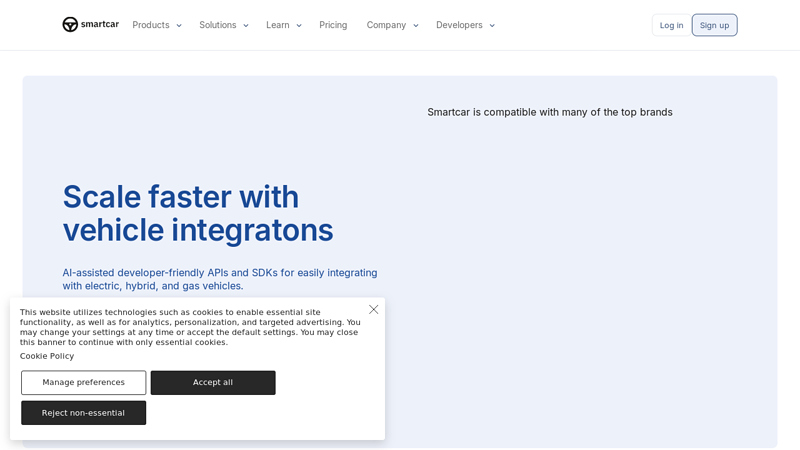Screen dimensions: 800x450
Task: Open the Learn menu
Action: coord(278,25)
